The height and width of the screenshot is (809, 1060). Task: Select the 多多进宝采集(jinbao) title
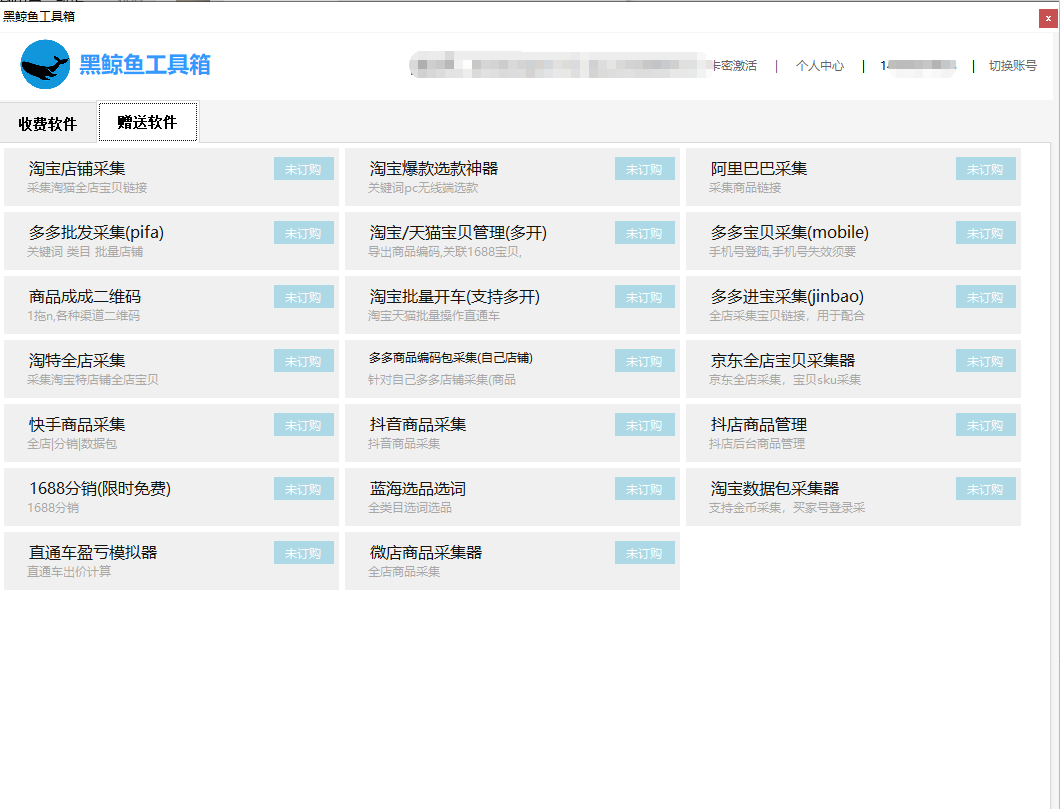787,296
